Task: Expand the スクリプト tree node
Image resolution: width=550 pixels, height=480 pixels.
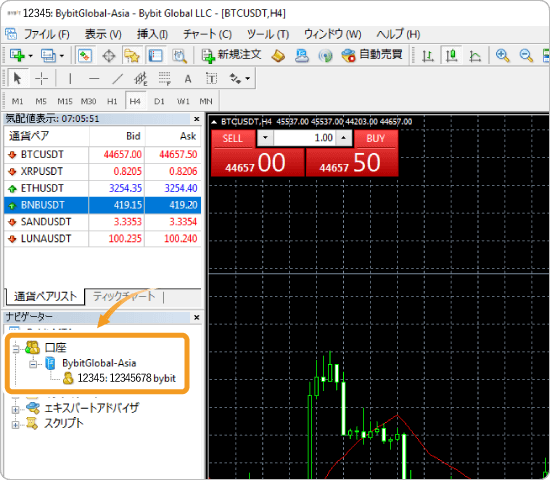Action: coord(15,425)
